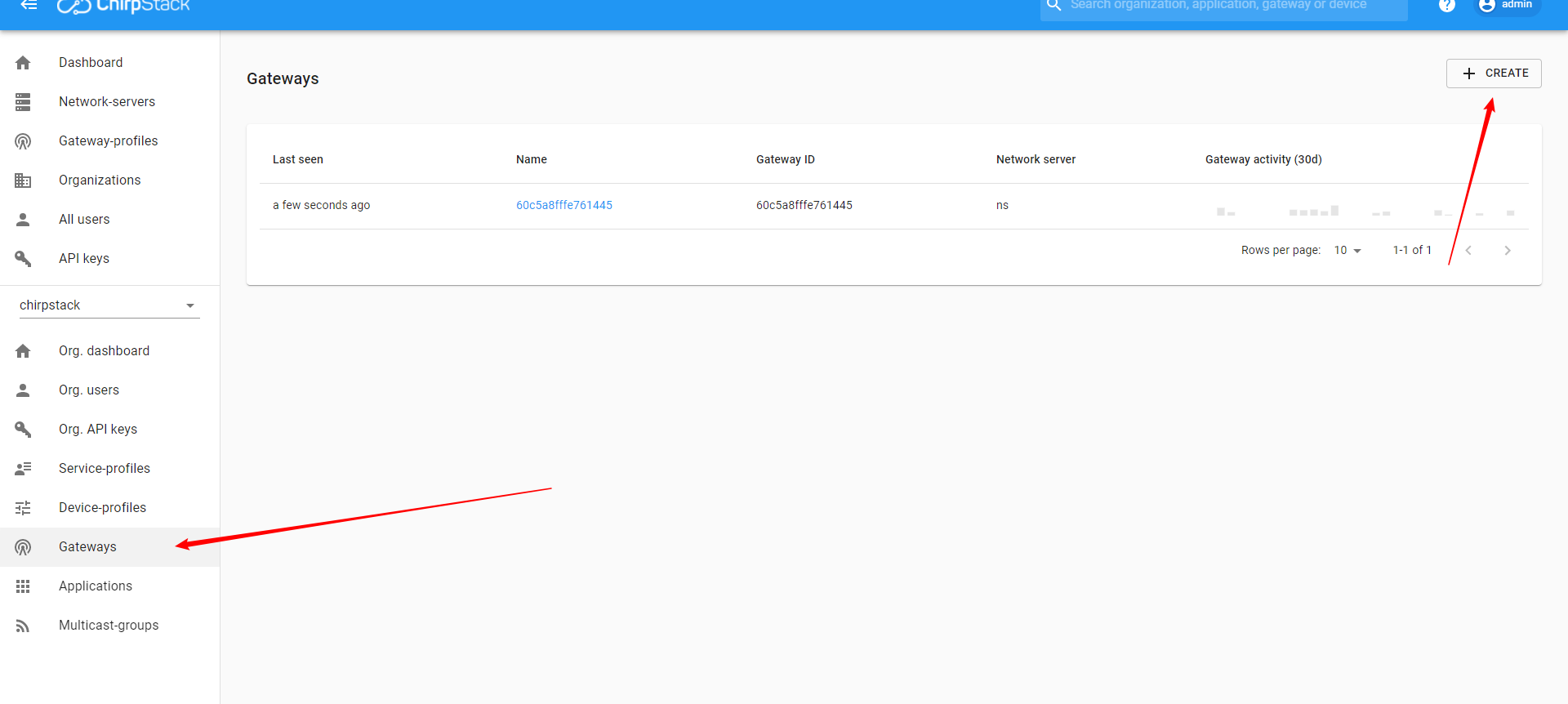Go to previous page of gateways

[x=1468, y=251]
